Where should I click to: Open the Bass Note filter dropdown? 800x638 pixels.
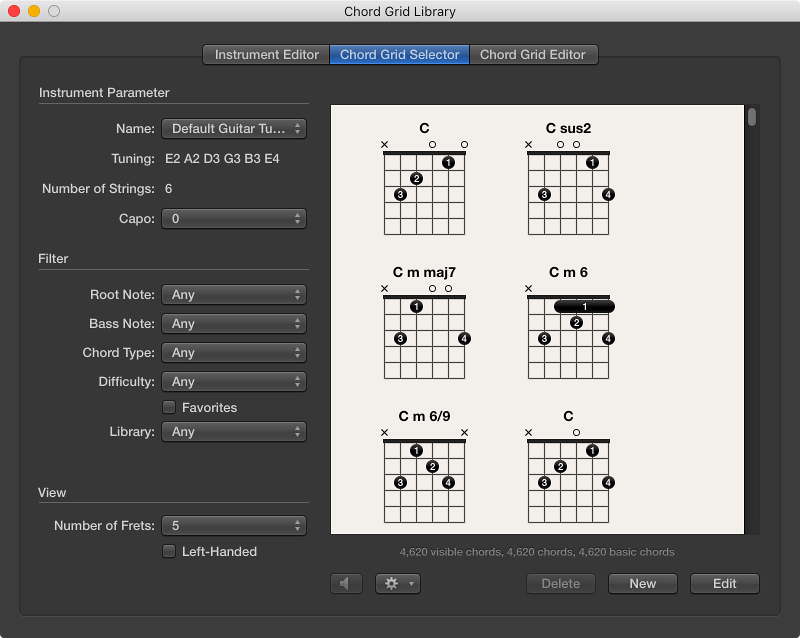click(233, 323)
